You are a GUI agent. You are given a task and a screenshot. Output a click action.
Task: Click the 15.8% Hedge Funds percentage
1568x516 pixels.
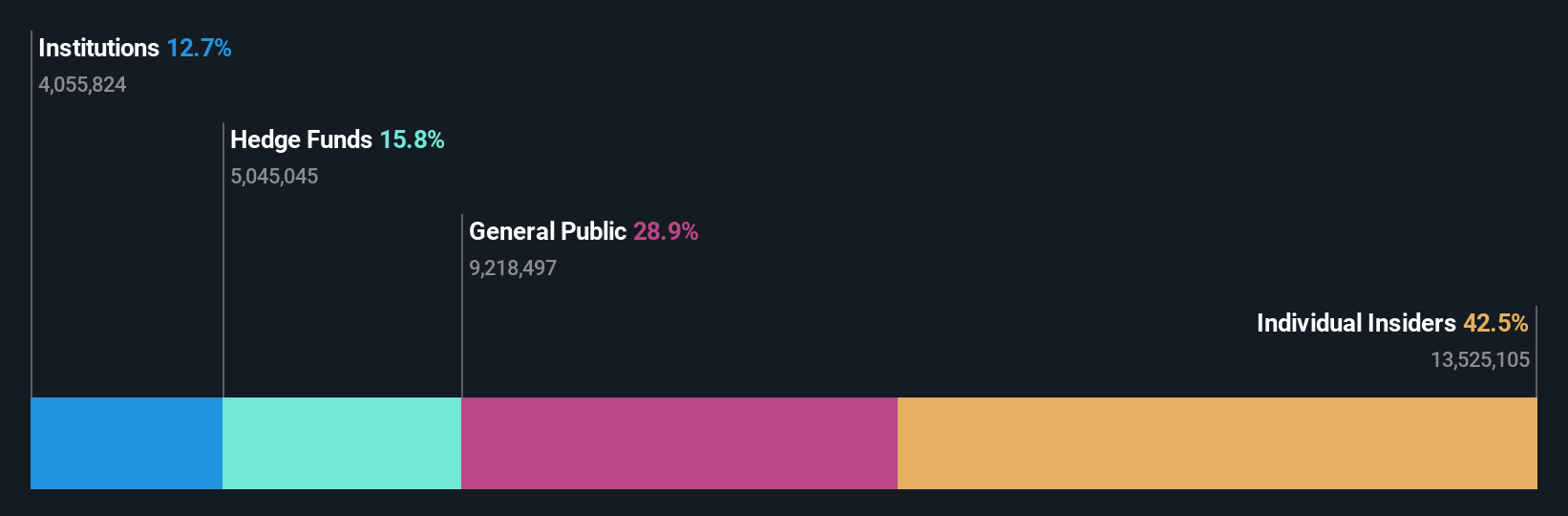click(x=412, y=140)
